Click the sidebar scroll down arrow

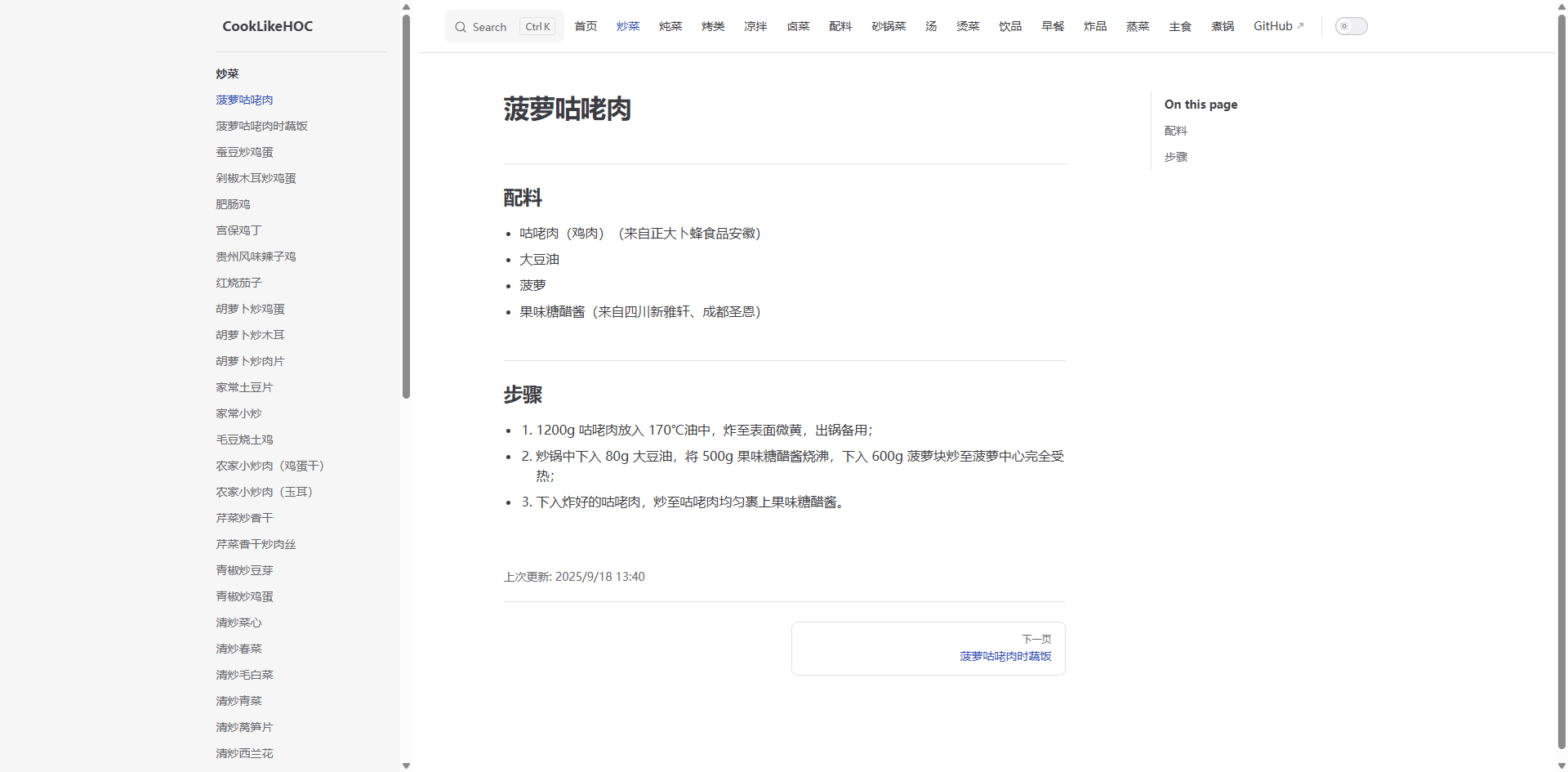coord(406,765)
